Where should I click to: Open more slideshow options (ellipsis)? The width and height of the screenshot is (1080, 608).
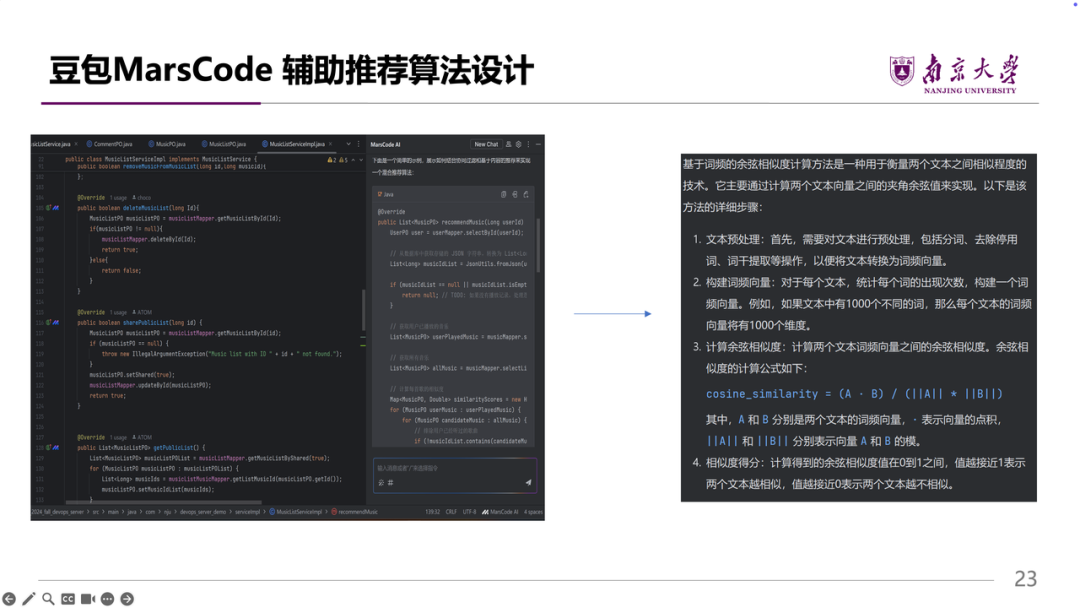107,599
